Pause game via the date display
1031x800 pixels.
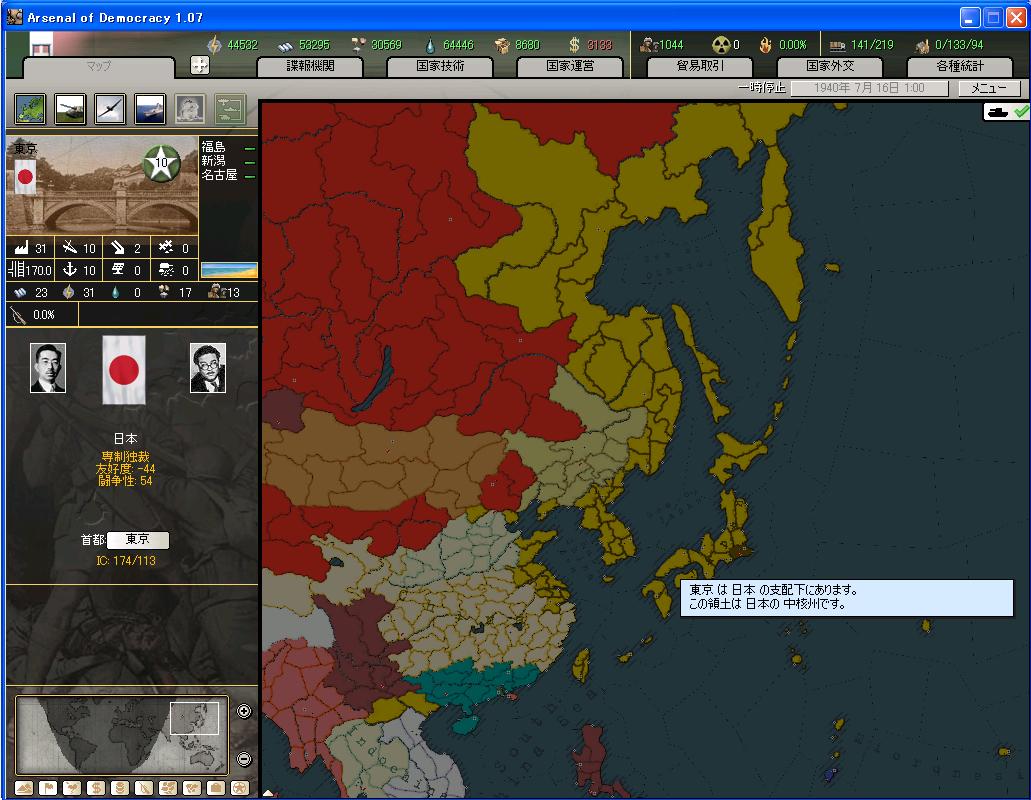pyautogui.click(x=870, y=88)
